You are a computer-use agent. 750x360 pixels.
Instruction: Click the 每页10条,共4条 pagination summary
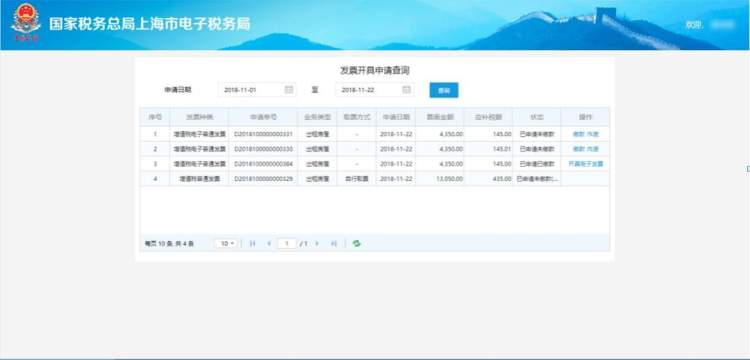coord(169,244)
